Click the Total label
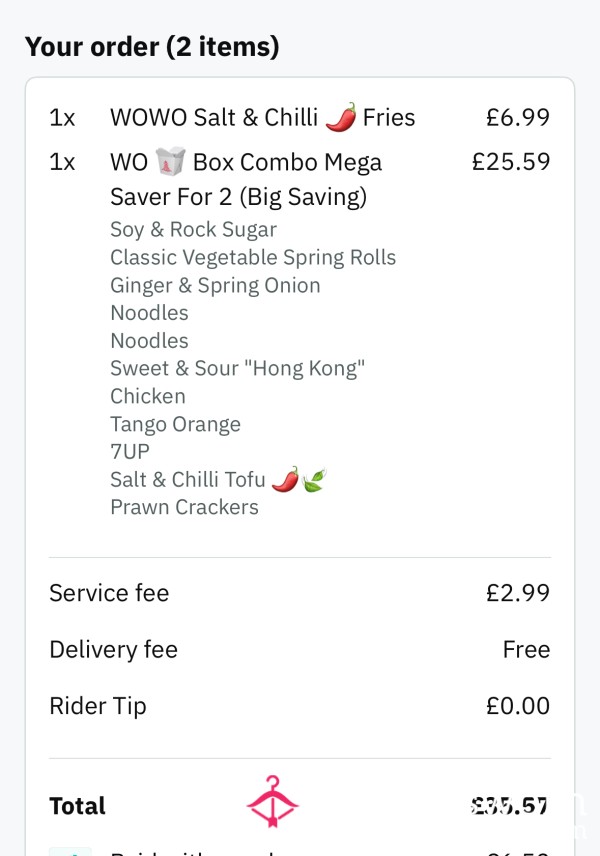The width and height of the screenshot is (600, 856). pos(78,806)
